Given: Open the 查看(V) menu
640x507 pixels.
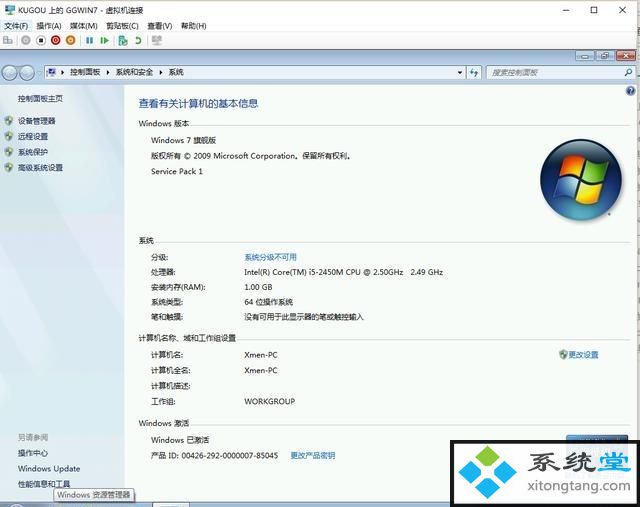Looking at the screenshot, I should [160, 26].
